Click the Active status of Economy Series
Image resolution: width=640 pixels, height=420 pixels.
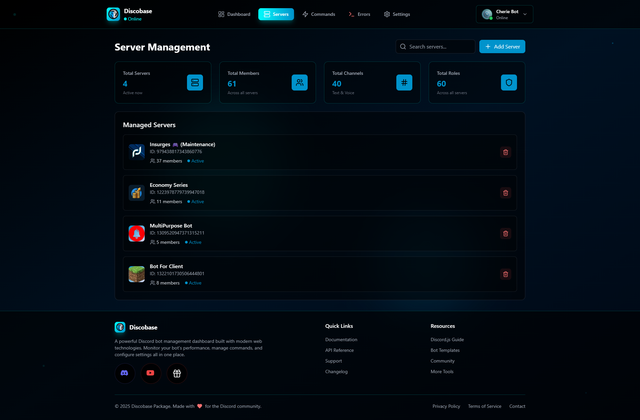(x=196, y=202)
